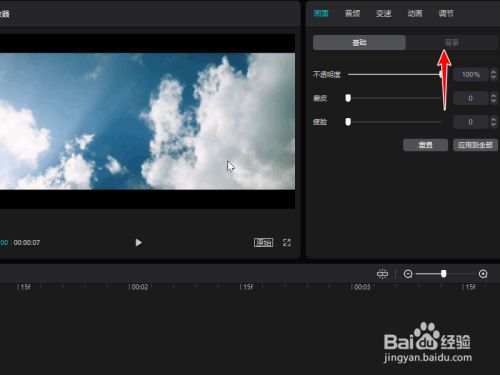The height and width of the screenshot is (375, 500).
Task: Click the 磨皮 value field showing 0
Action: (x=471, y=98)
